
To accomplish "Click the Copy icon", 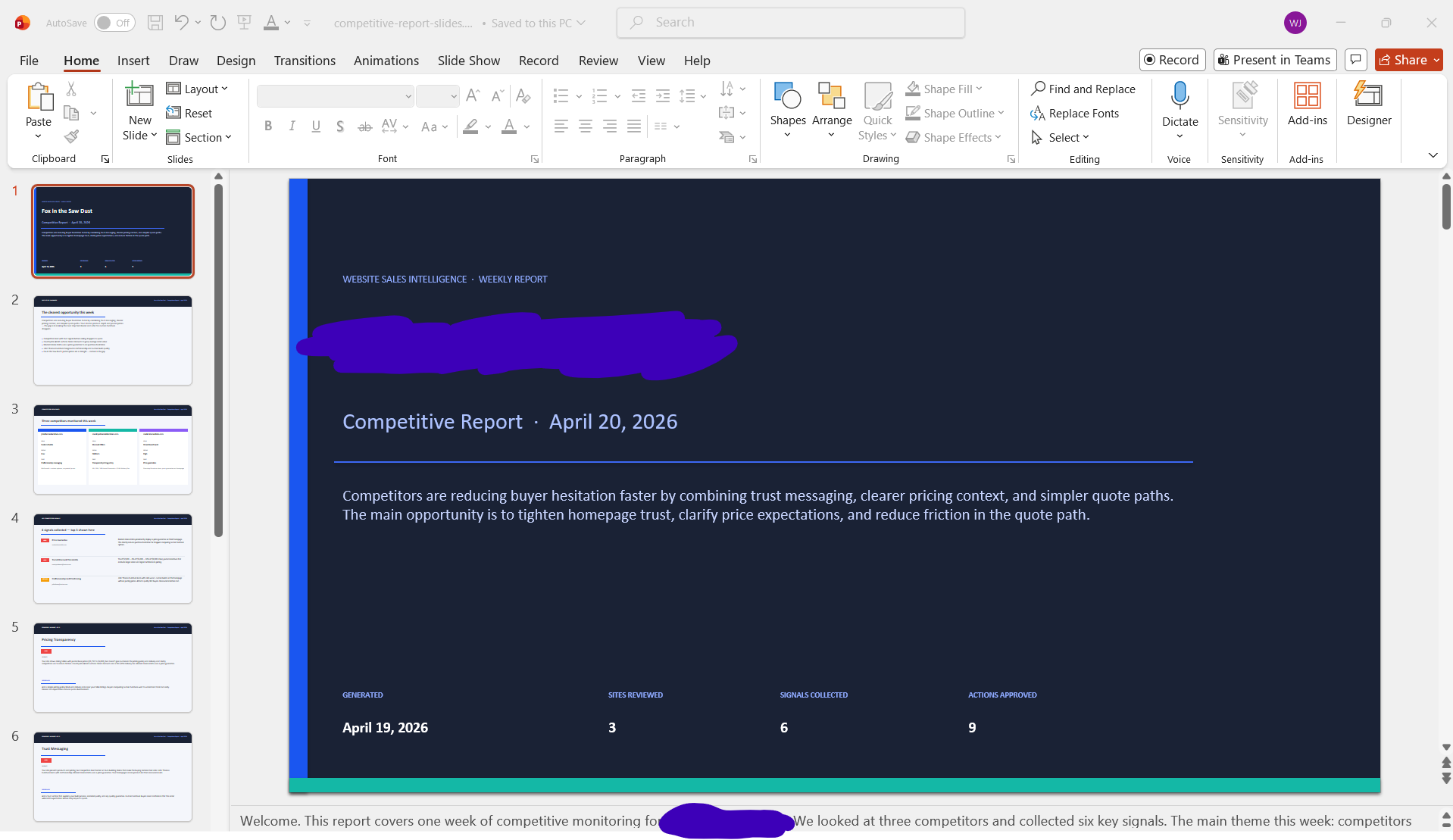I will pyautogui.click(x=71, y=113).
